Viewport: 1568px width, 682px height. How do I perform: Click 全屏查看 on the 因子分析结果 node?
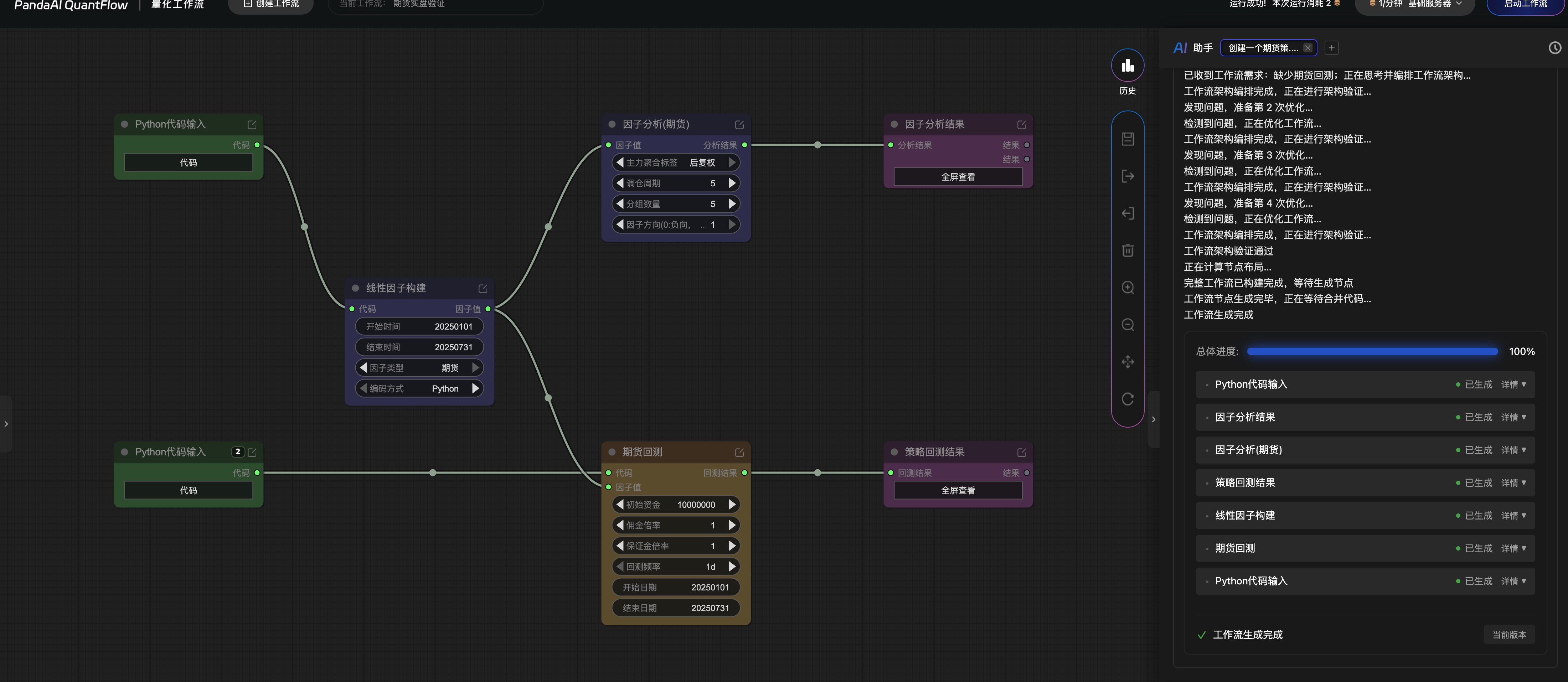click(x=958, y=176)
